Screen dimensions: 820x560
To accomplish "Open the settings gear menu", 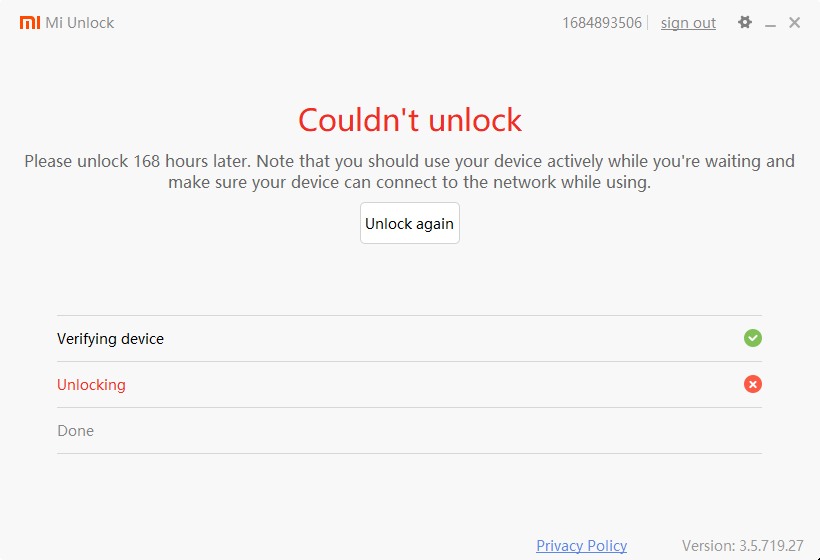I will [x=744, y=22].
